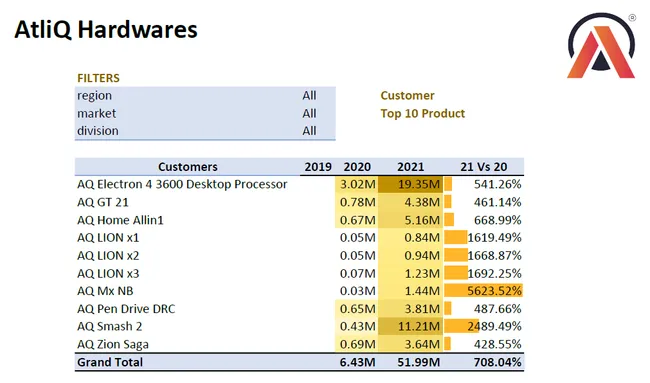Click the division filter label
Screen dimensions: 650x383
coord(97,131)
